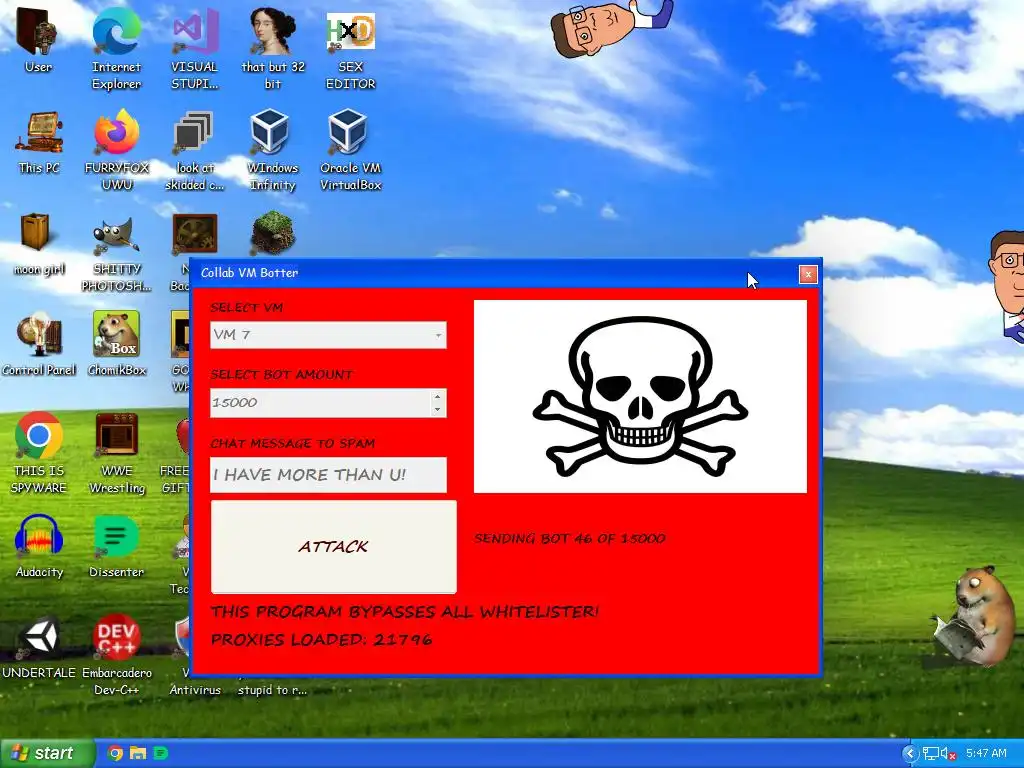Image resolution: width=1024 pixels, height=768 pixels.
Task: Decrease bot amount with down arrow
Action: coord(438,409)
